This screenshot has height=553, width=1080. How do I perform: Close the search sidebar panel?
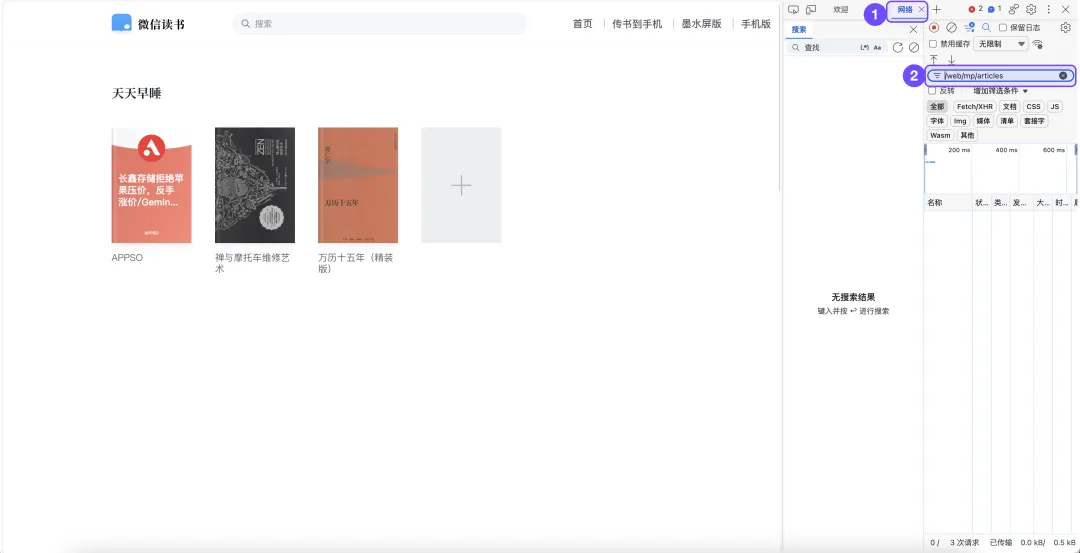(913, 30)
